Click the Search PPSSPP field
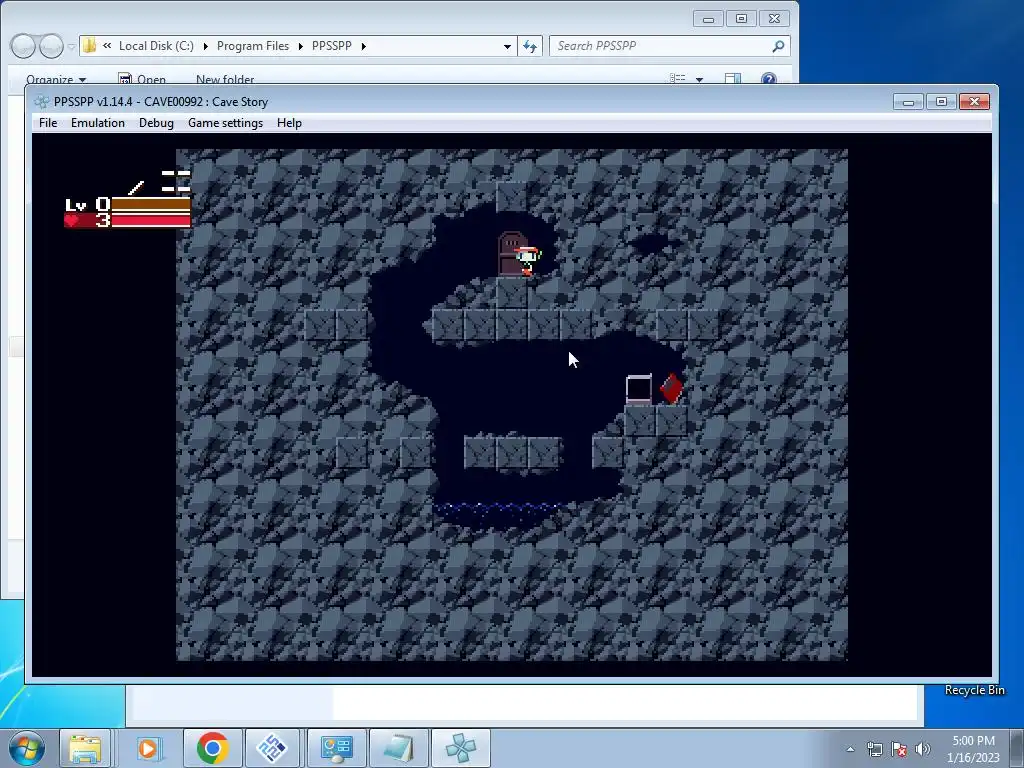The image size is (1024, 768). (669, 46)
